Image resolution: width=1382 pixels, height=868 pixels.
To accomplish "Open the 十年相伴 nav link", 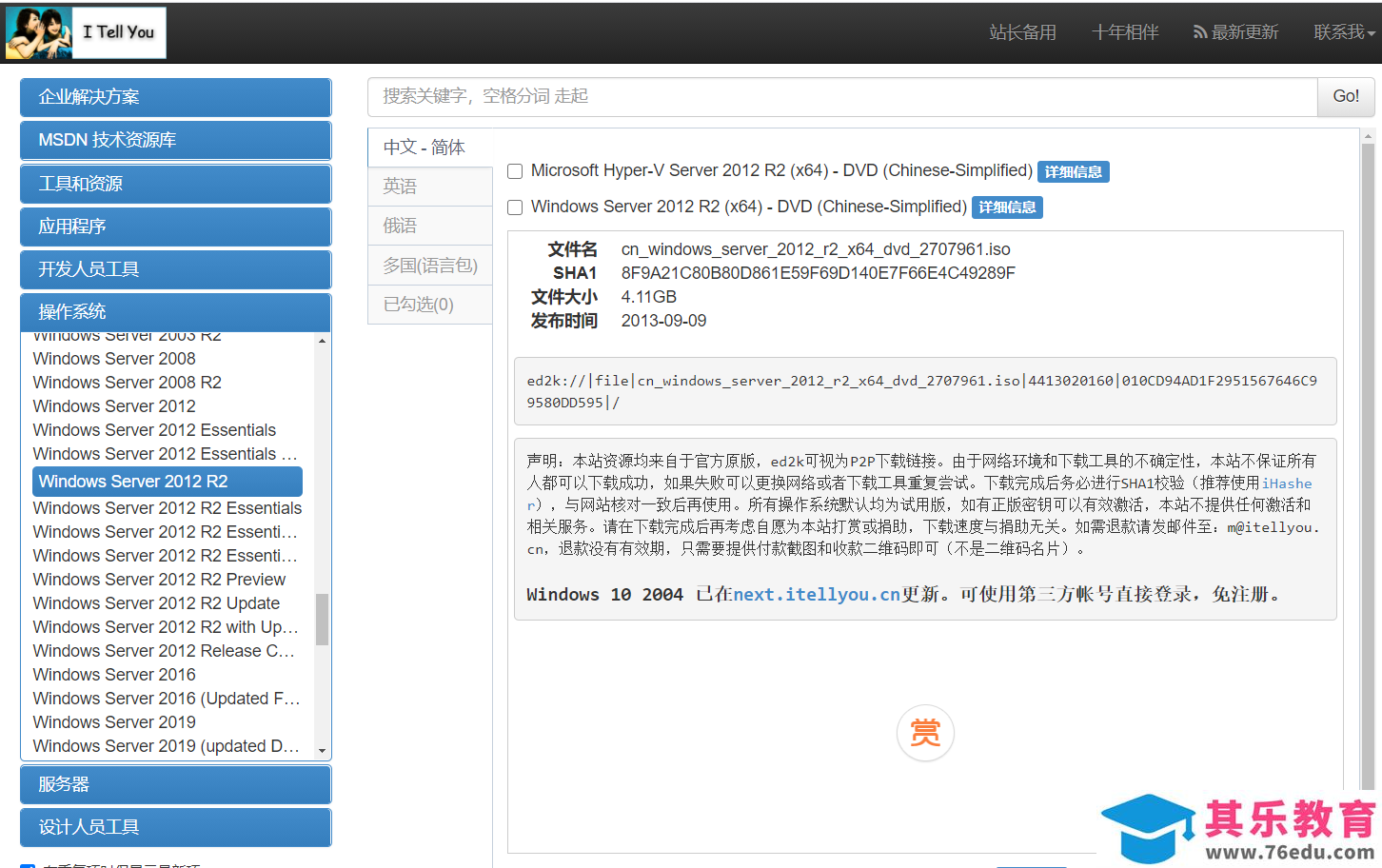I will click(x=1125, y=32).
